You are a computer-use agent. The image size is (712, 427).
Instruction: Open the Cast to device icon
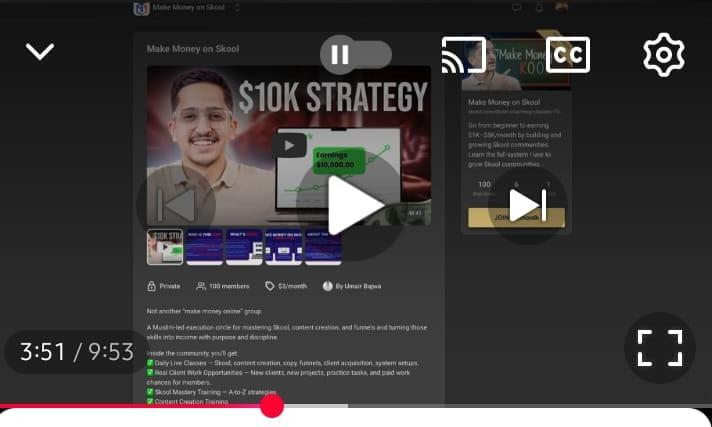(x=464, y=55)
